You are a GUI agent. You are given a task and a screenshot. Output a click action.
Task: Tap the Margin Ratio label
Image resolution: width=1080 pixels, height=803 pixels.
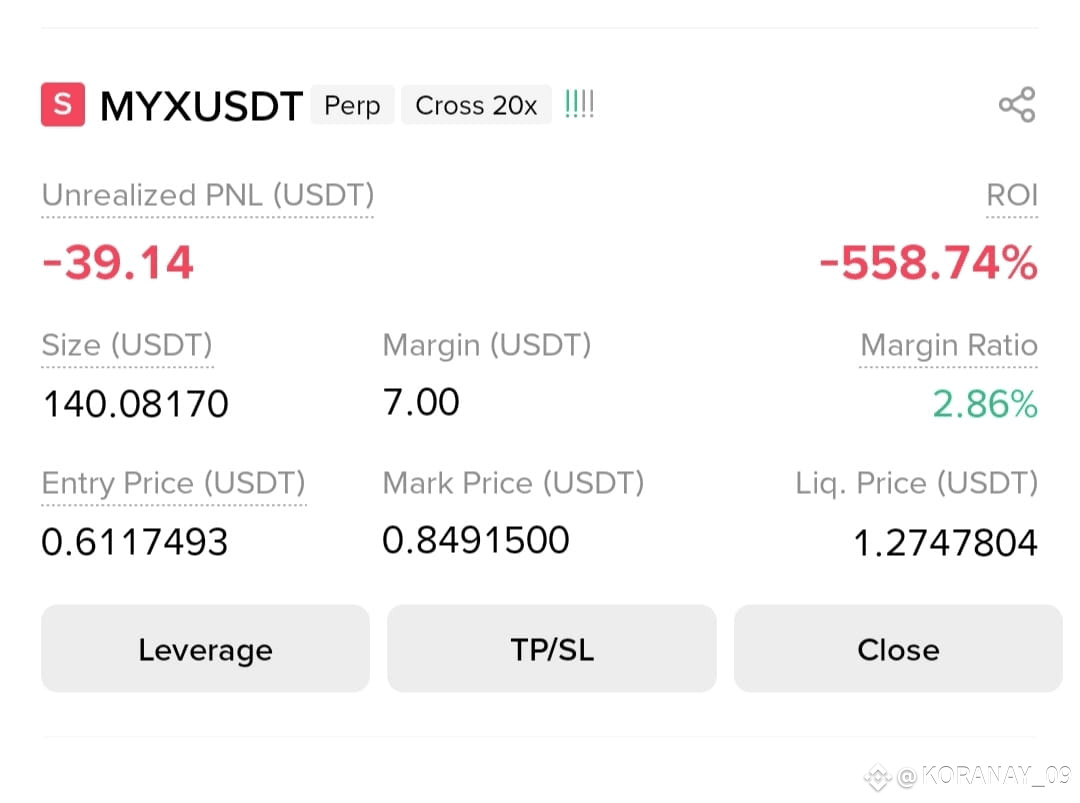948,344
